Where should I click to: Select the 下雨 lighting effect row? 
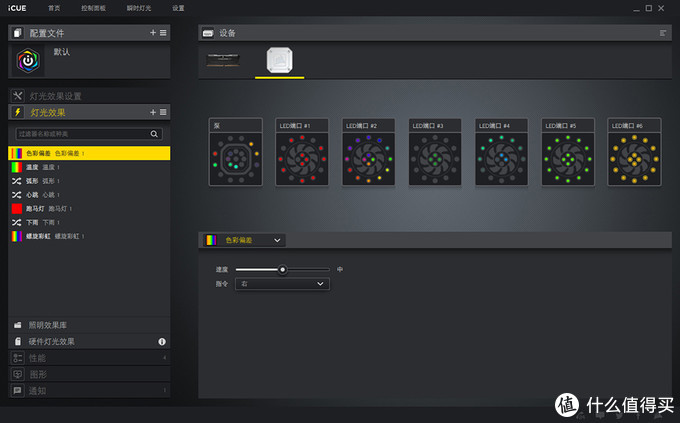tap(89, 223)
